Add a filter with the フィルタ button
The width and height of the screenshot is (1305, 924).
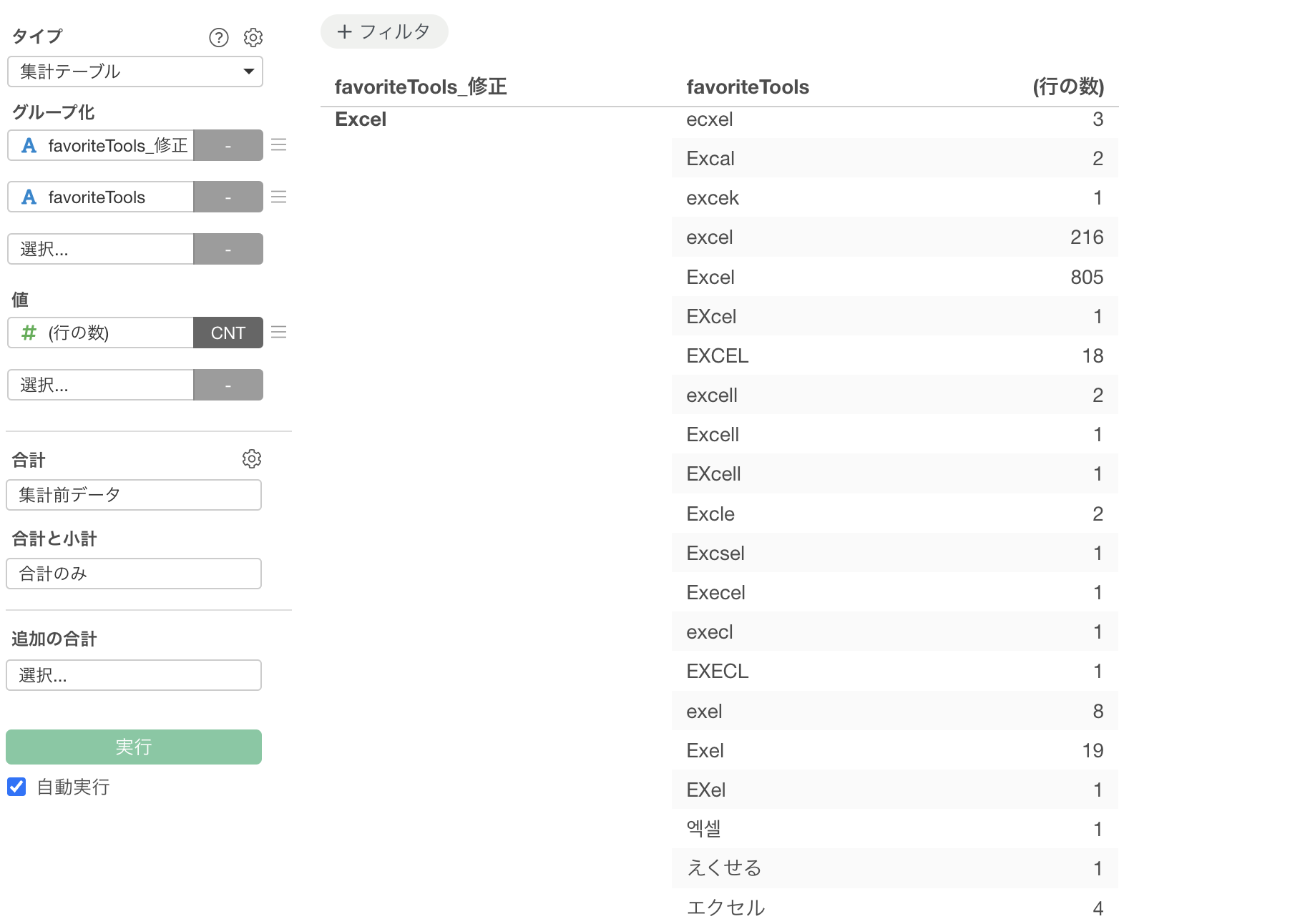[x=384, y=31]
